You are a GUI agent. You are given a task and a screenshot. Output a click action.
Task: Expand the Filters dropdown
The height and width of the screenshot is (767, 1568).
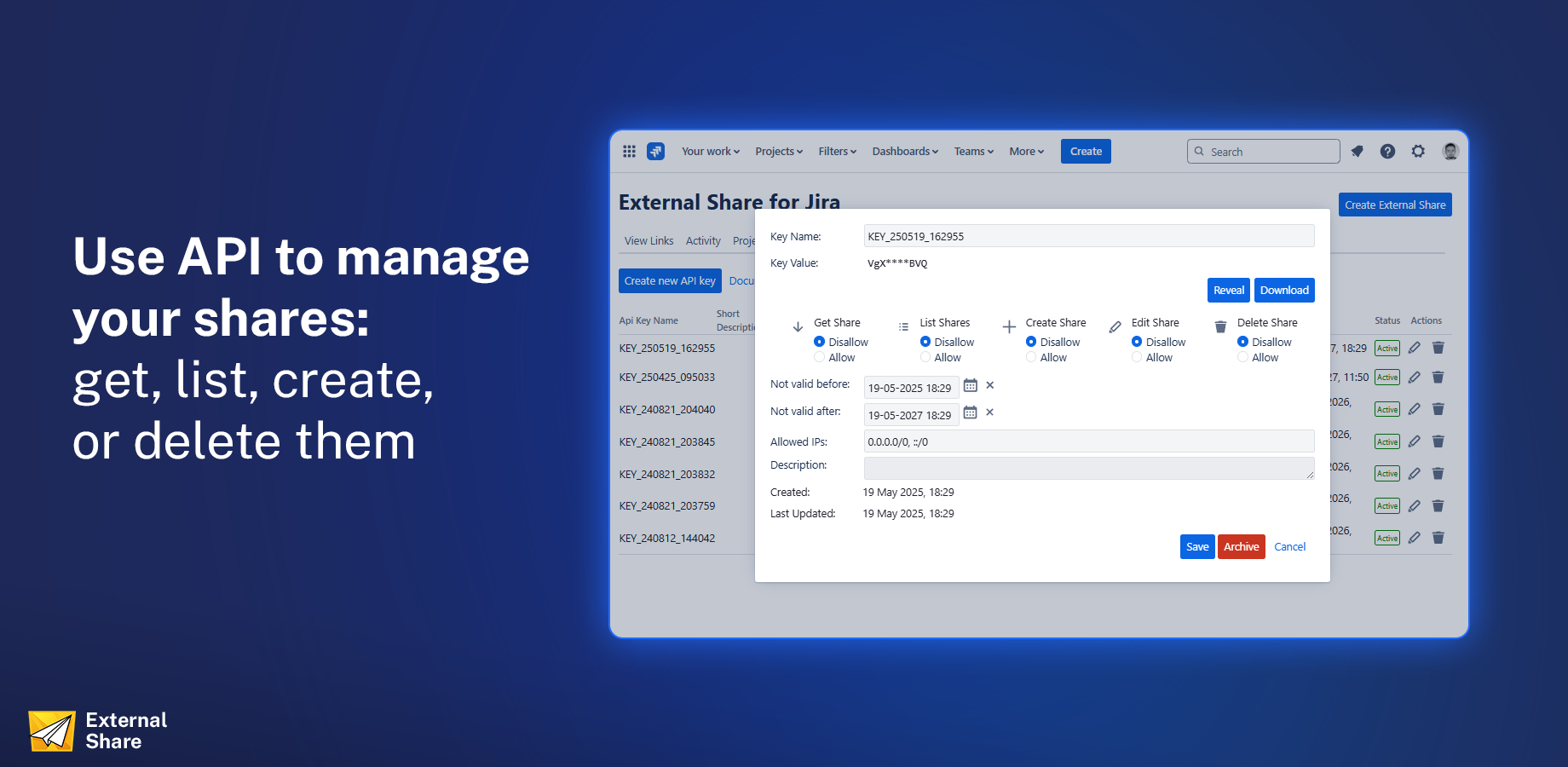(838, 152)
